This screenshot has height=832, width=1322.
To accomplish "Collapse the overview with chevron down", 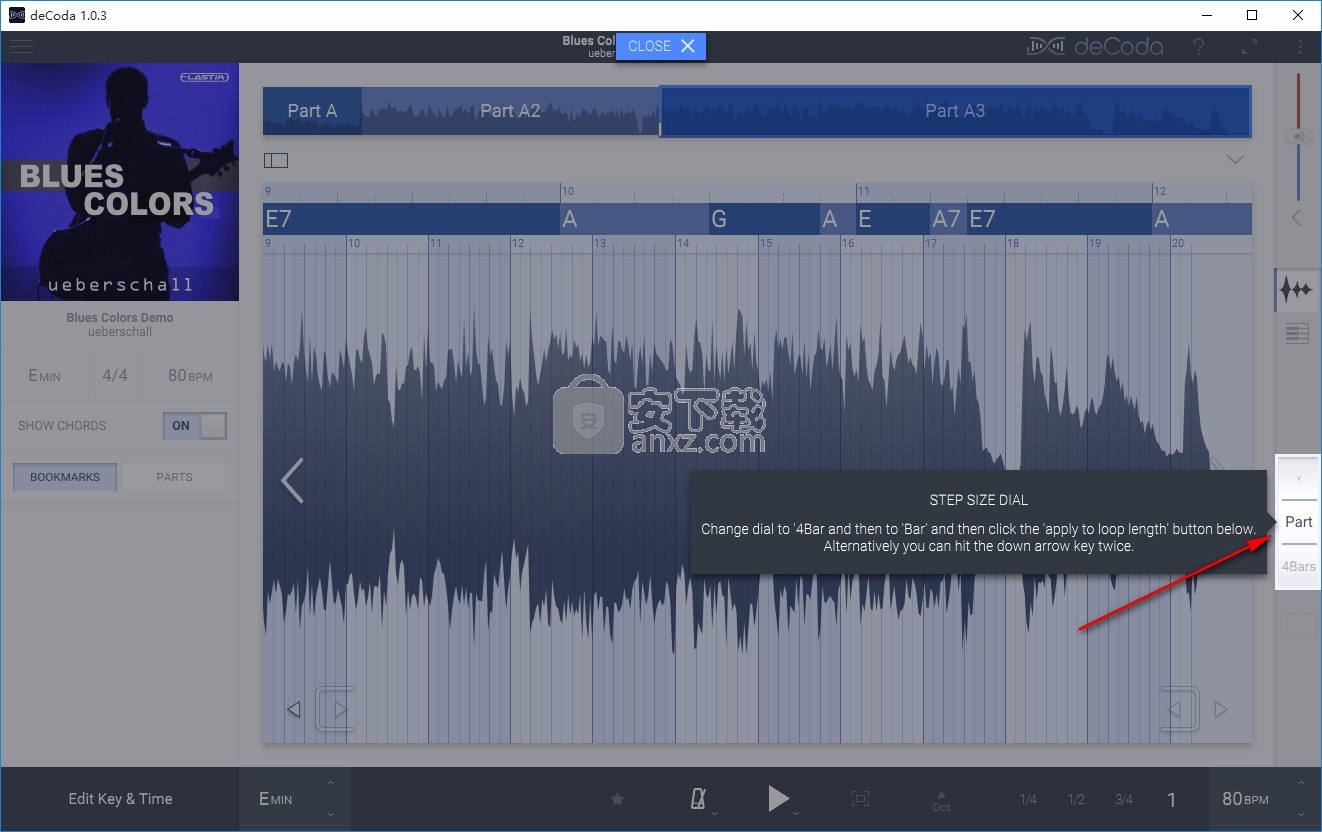I will (x=1236, y=160).
